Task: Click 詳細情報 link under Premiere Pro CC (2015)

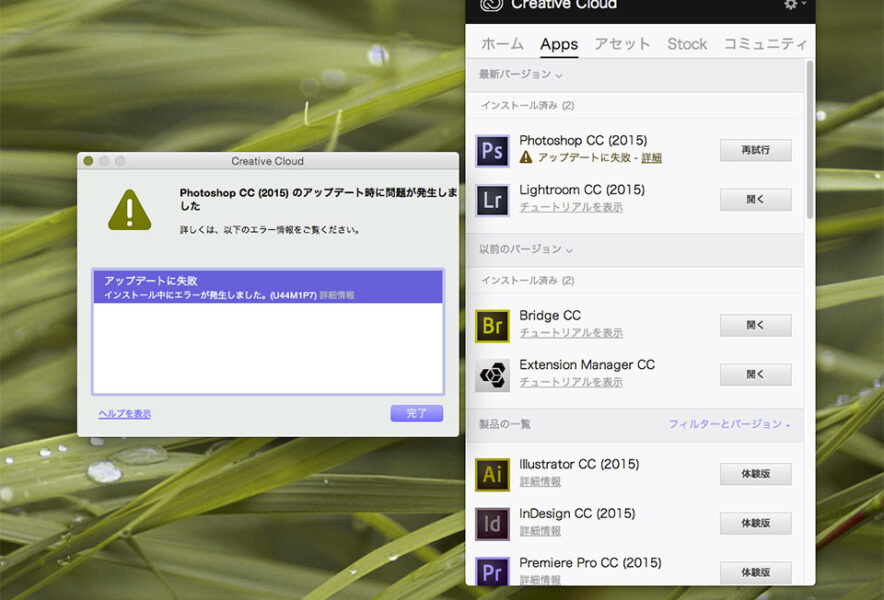Action: 540,580
